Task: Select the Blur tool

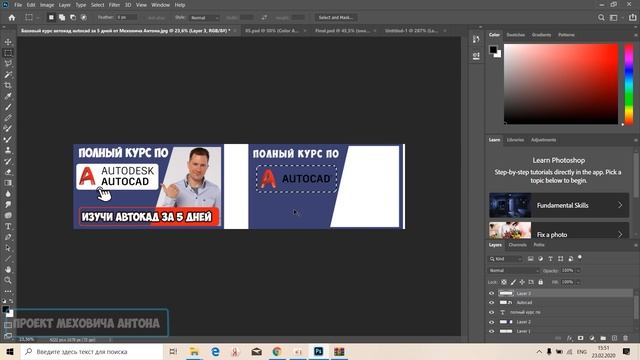Action: (8, 194)
